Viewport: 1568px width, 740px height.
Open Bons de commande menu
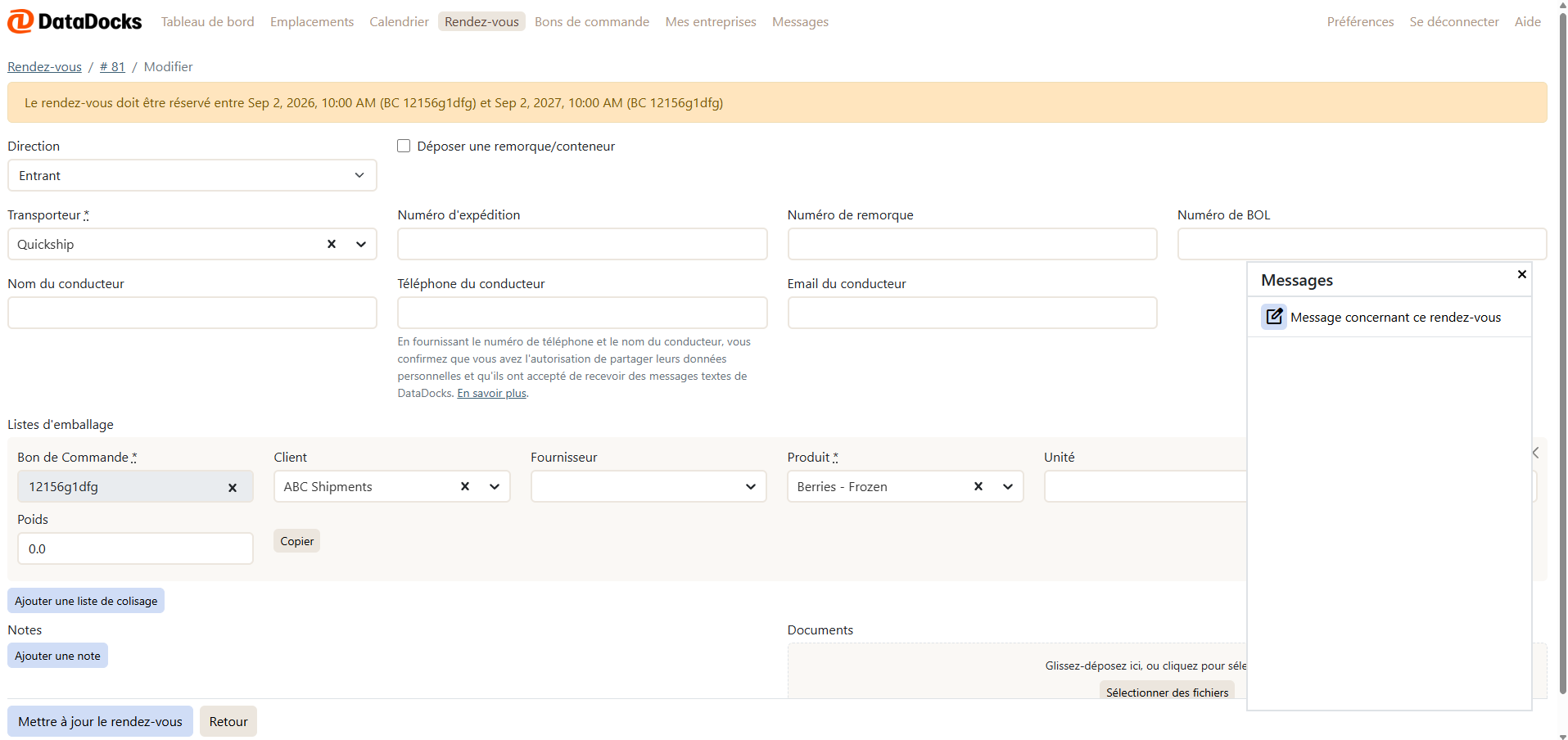(x=592, y=21)
